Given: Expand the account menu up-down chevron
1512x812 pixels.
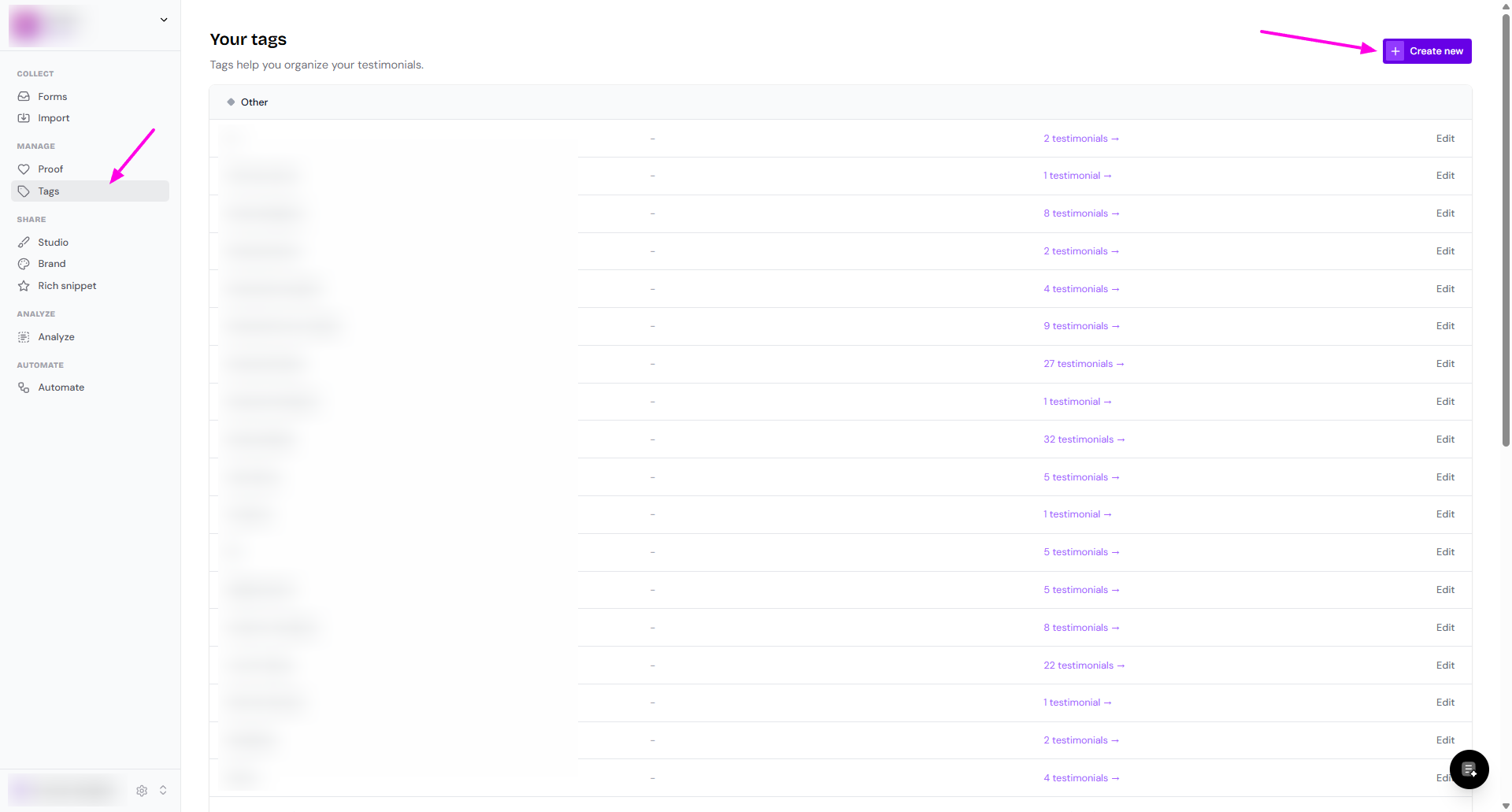Looking at the screenshot, I should click(x=163, y=790).
